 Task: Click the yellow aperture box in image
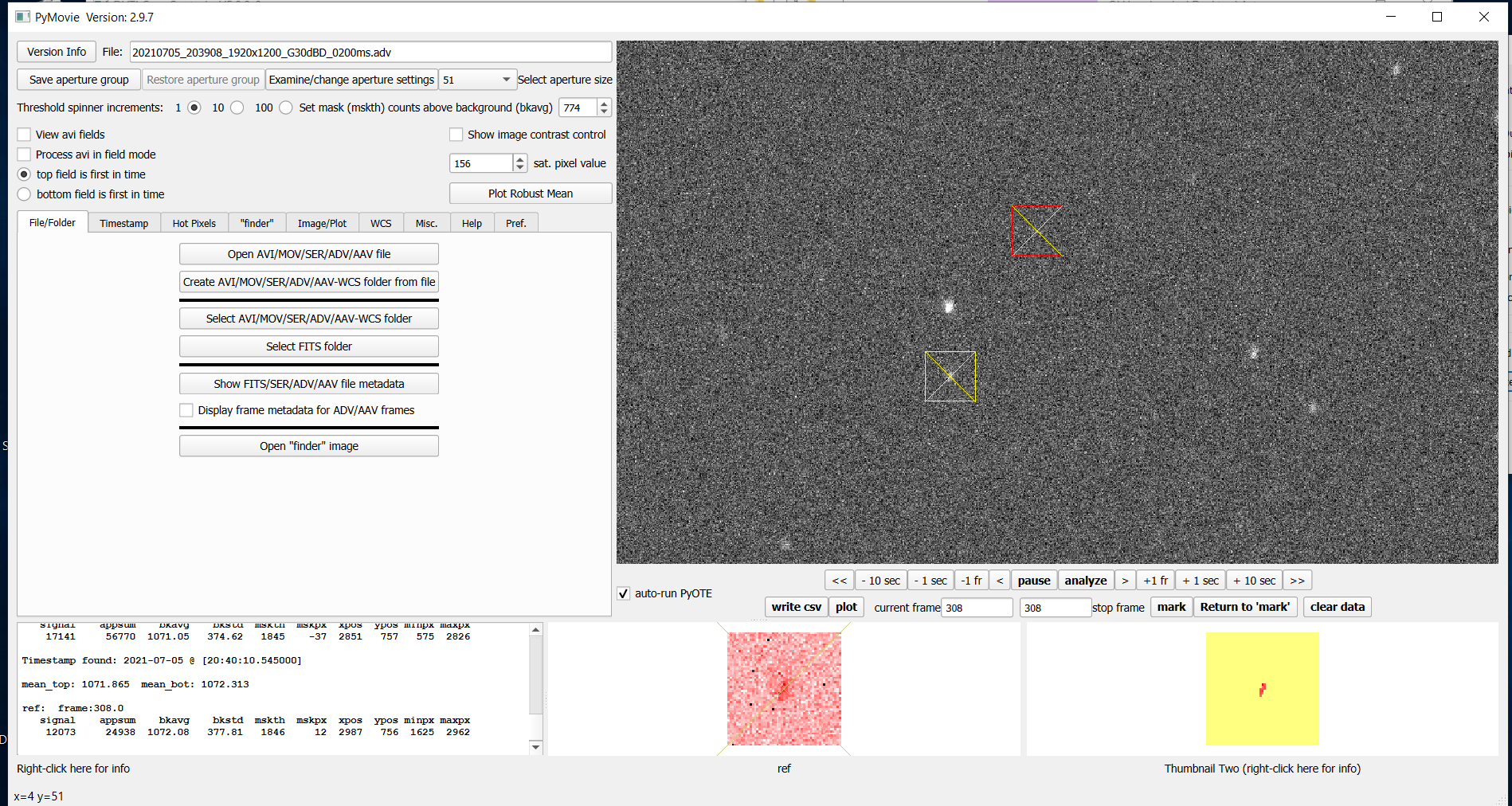click(950, 377)
